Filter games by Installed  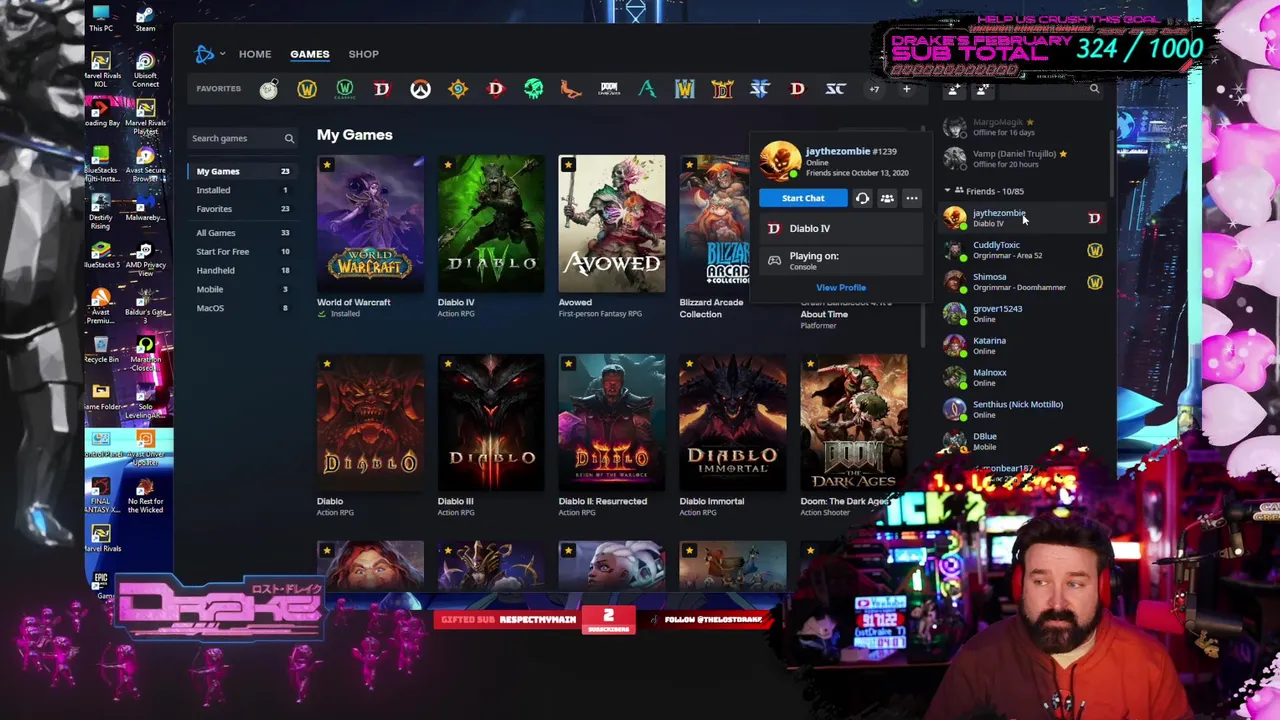click(243, 190)
